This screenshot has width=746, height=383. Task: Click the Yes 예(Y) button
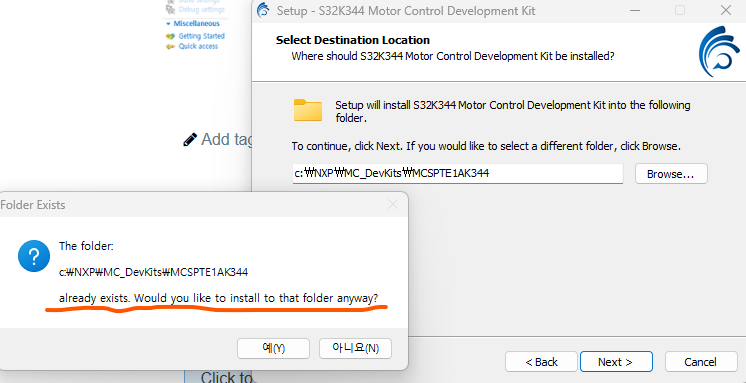point(273,348)
